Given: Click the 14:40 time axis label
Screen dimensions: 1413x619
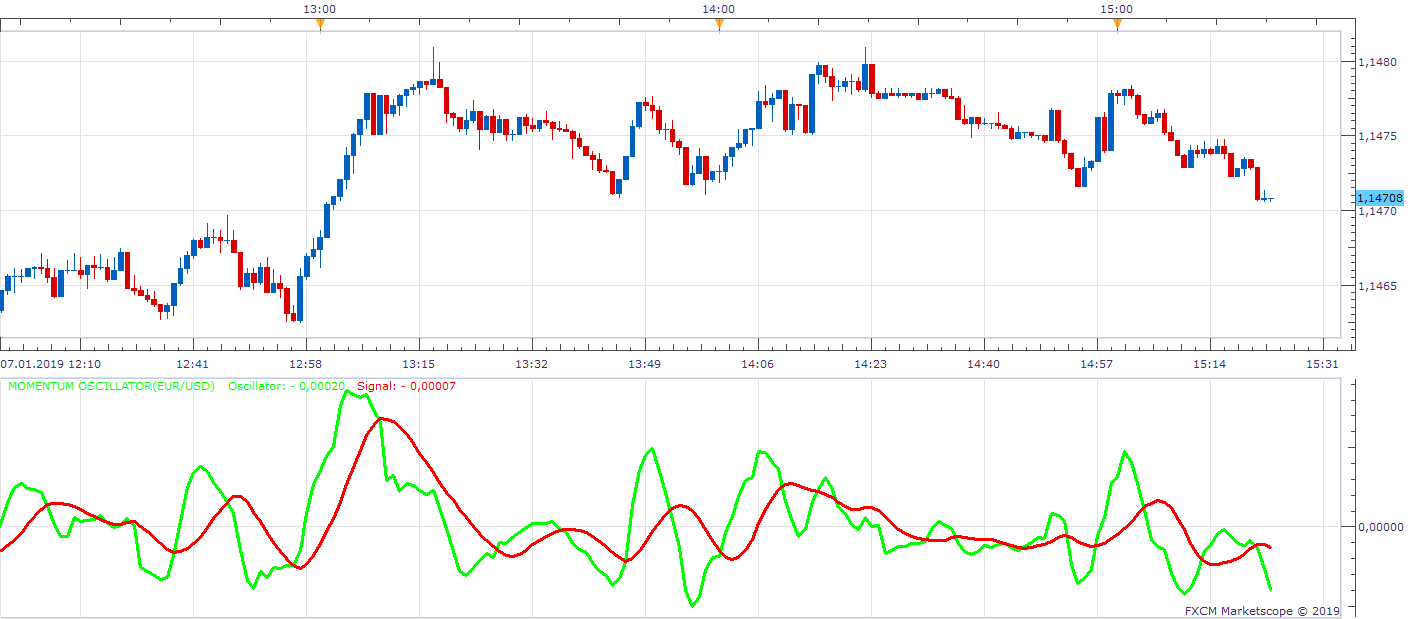Looking at the screenshot, I should [983, 364].
